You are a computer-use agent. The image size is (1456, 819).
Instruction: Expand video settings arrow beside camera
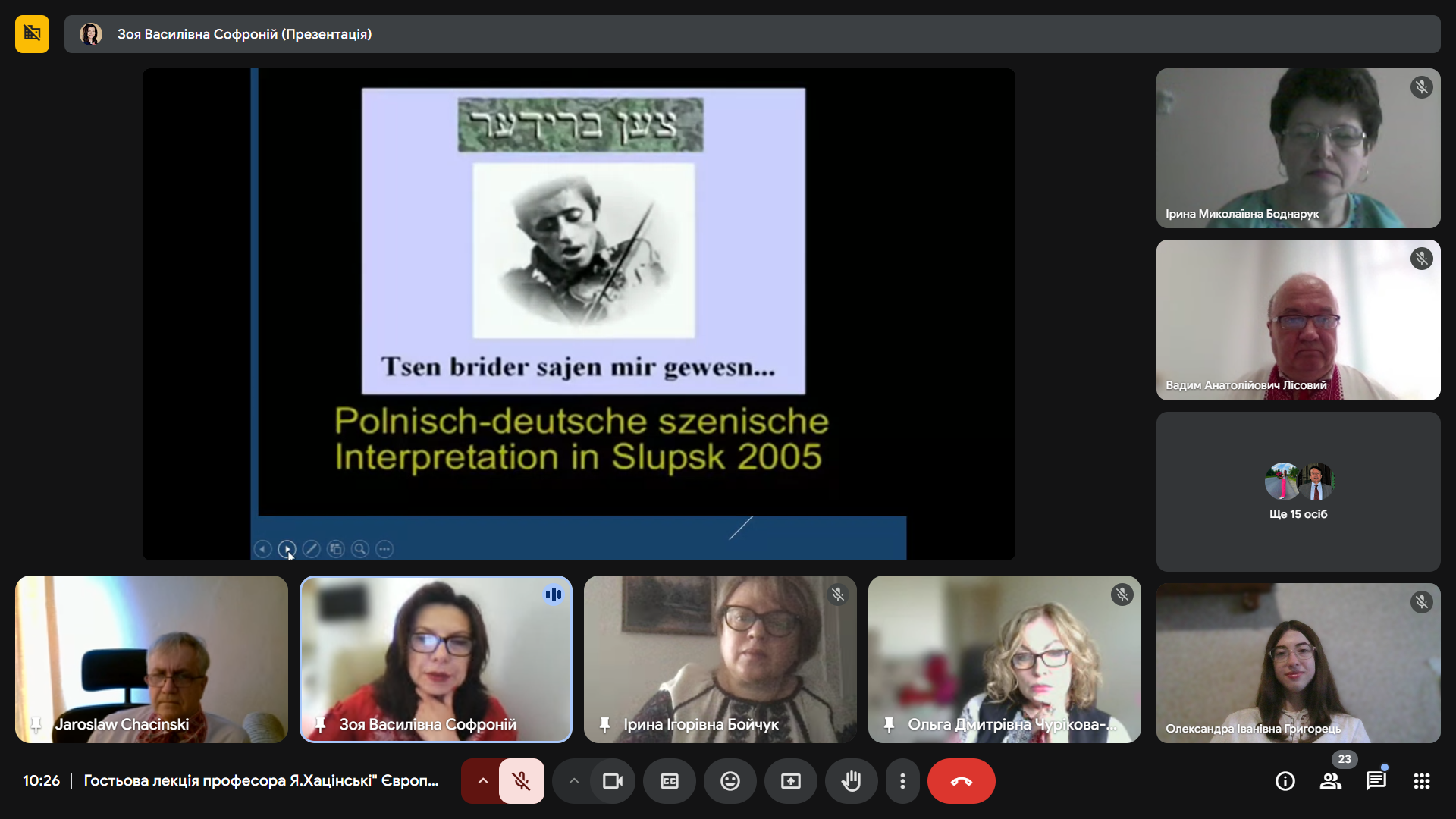pyautogui.click(x=573, y=781)
